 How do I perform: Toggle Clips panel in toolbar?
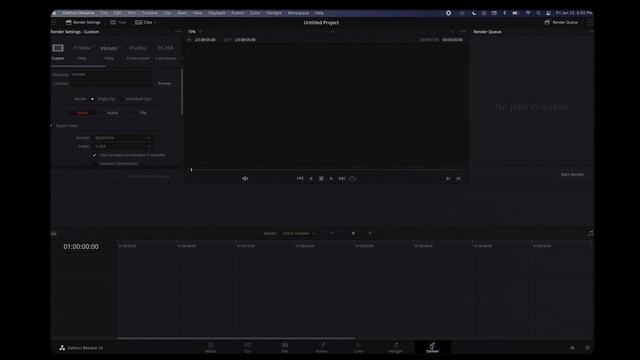pos(143,22)
